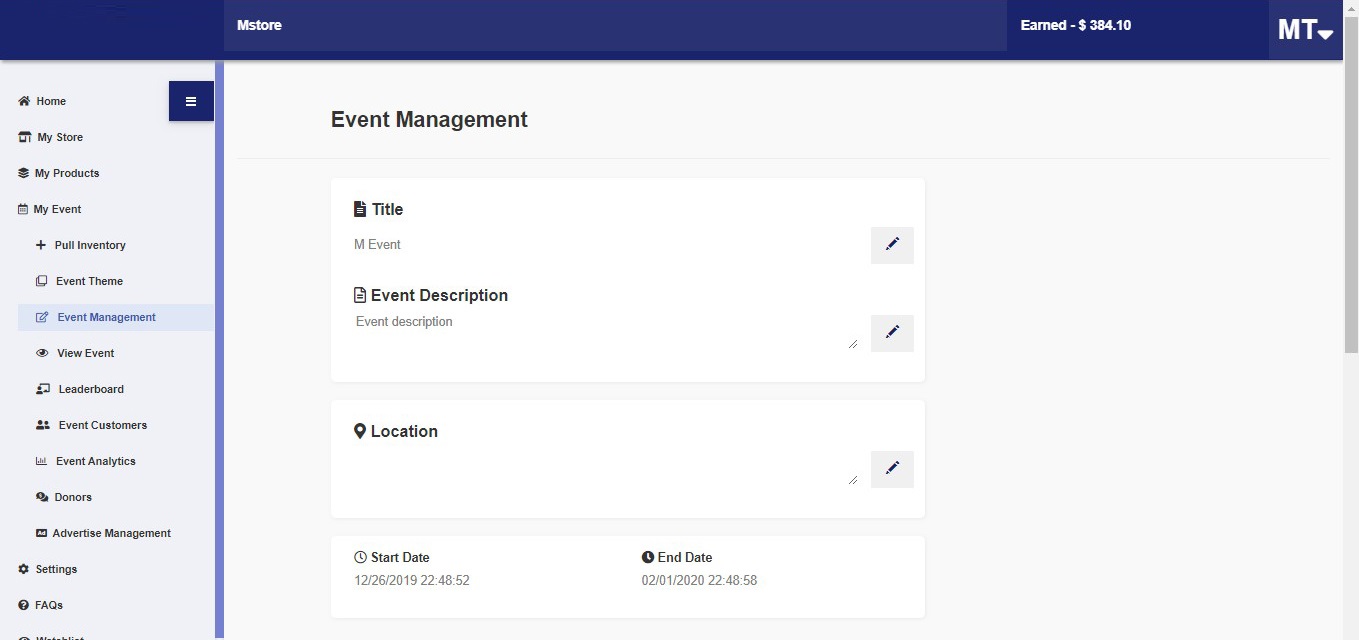Open Advertise Management page
Image resolution: width=1359 pixels, height=640 pixels.
112,533
